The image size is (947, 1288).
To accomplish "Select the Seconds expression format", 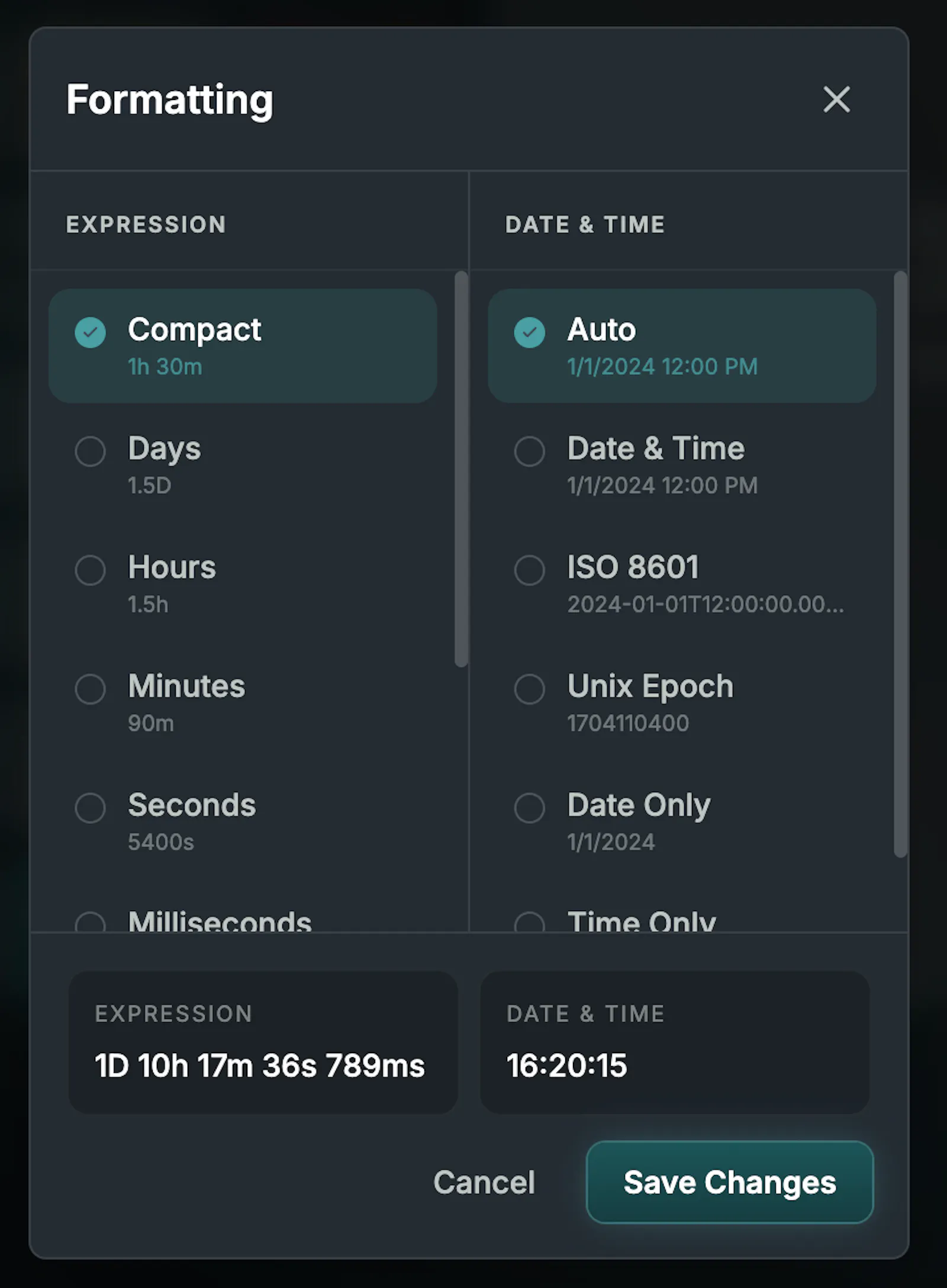I will pyautogui.click(x=243, y=822).
